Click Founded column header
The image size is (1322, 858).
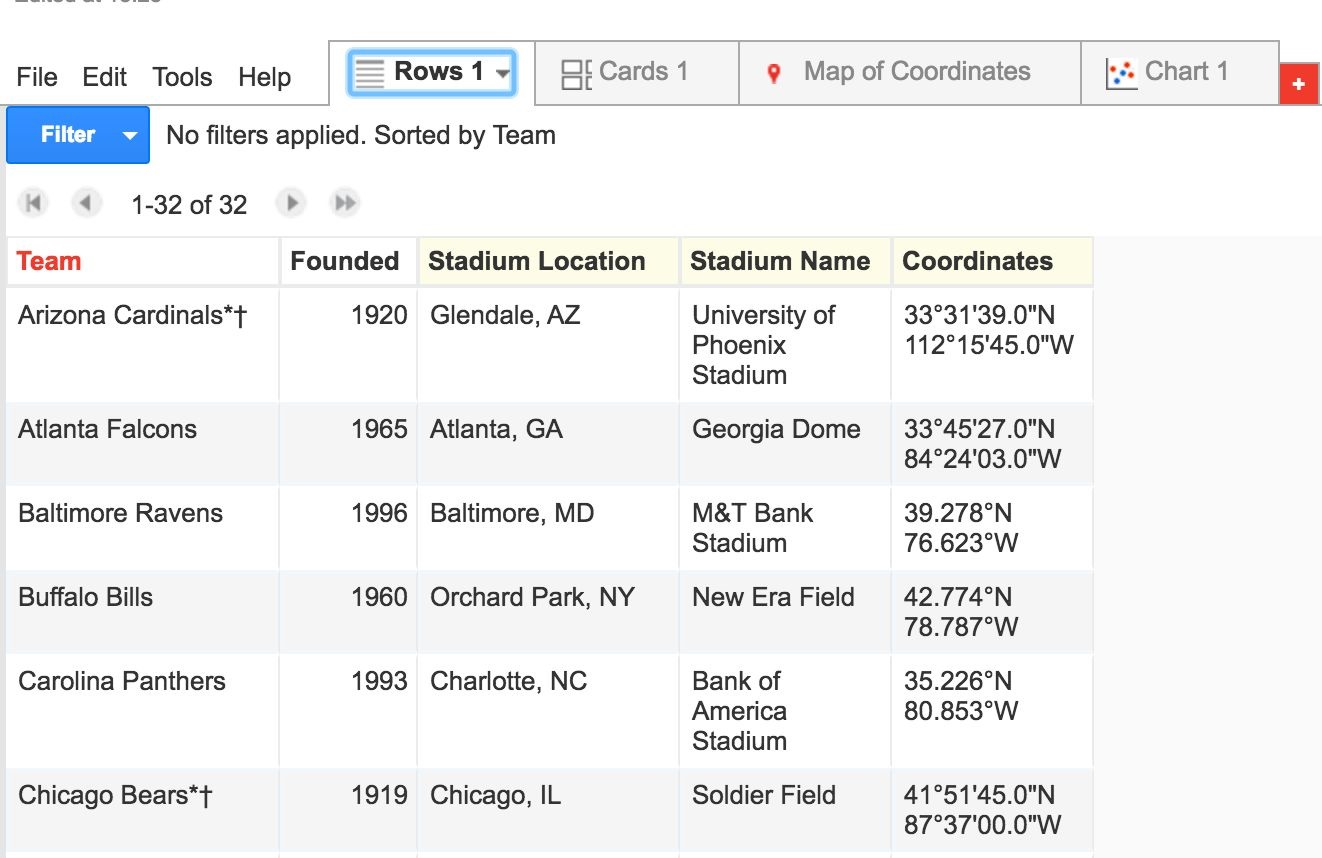[x=348, y=261]
